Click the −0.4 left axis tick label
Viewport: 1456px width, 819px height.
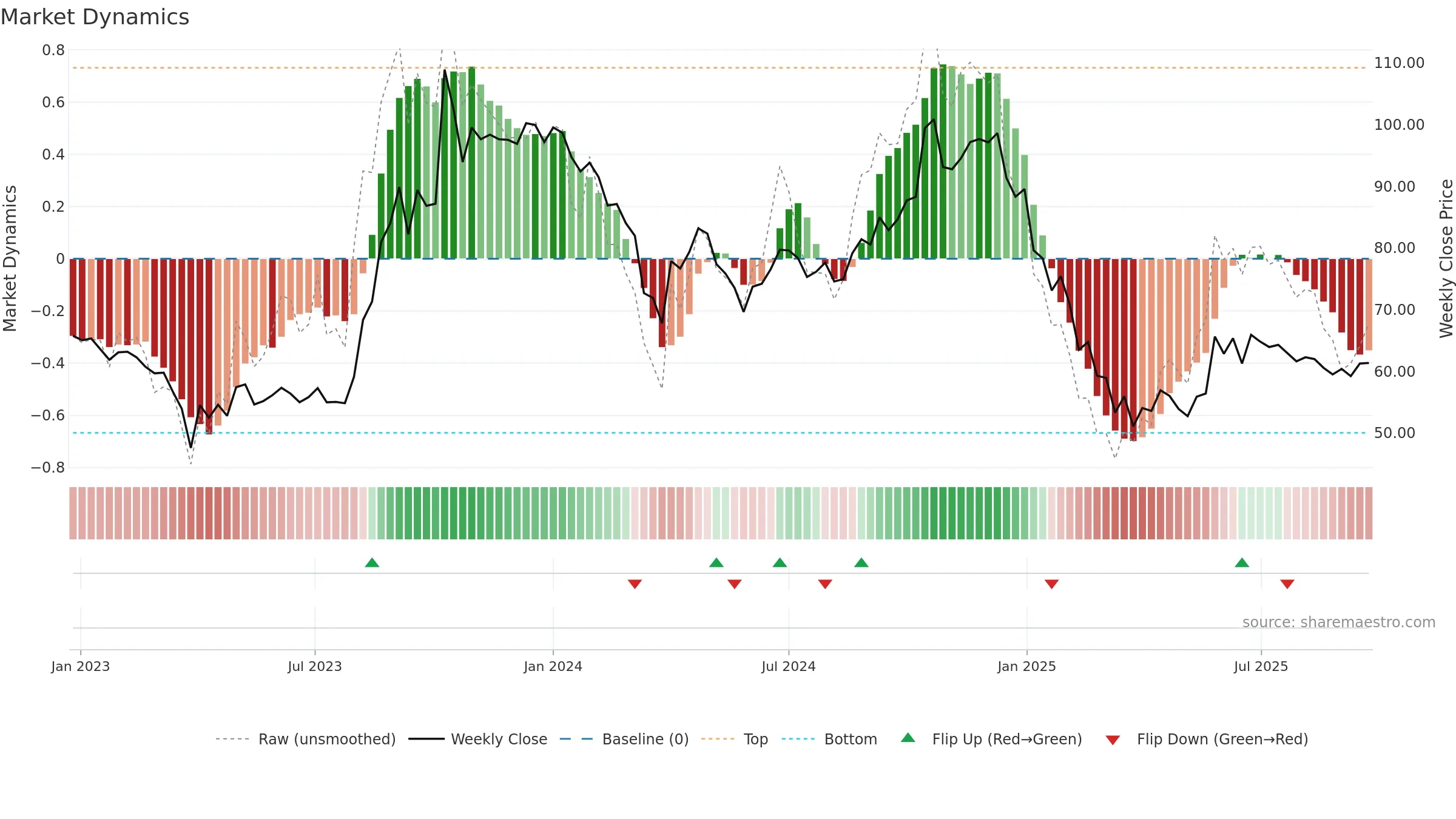[x=48, y=363]
